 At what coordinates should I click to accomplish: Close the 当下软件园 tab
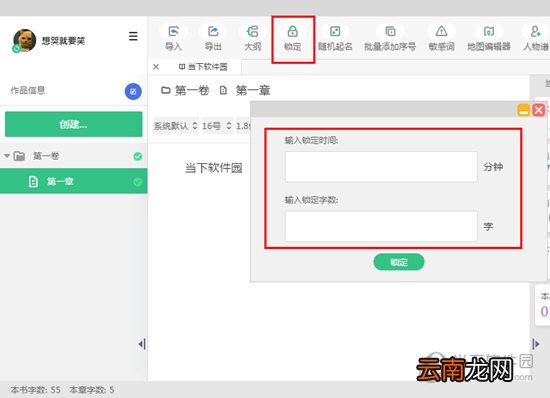tap(156, 67)
